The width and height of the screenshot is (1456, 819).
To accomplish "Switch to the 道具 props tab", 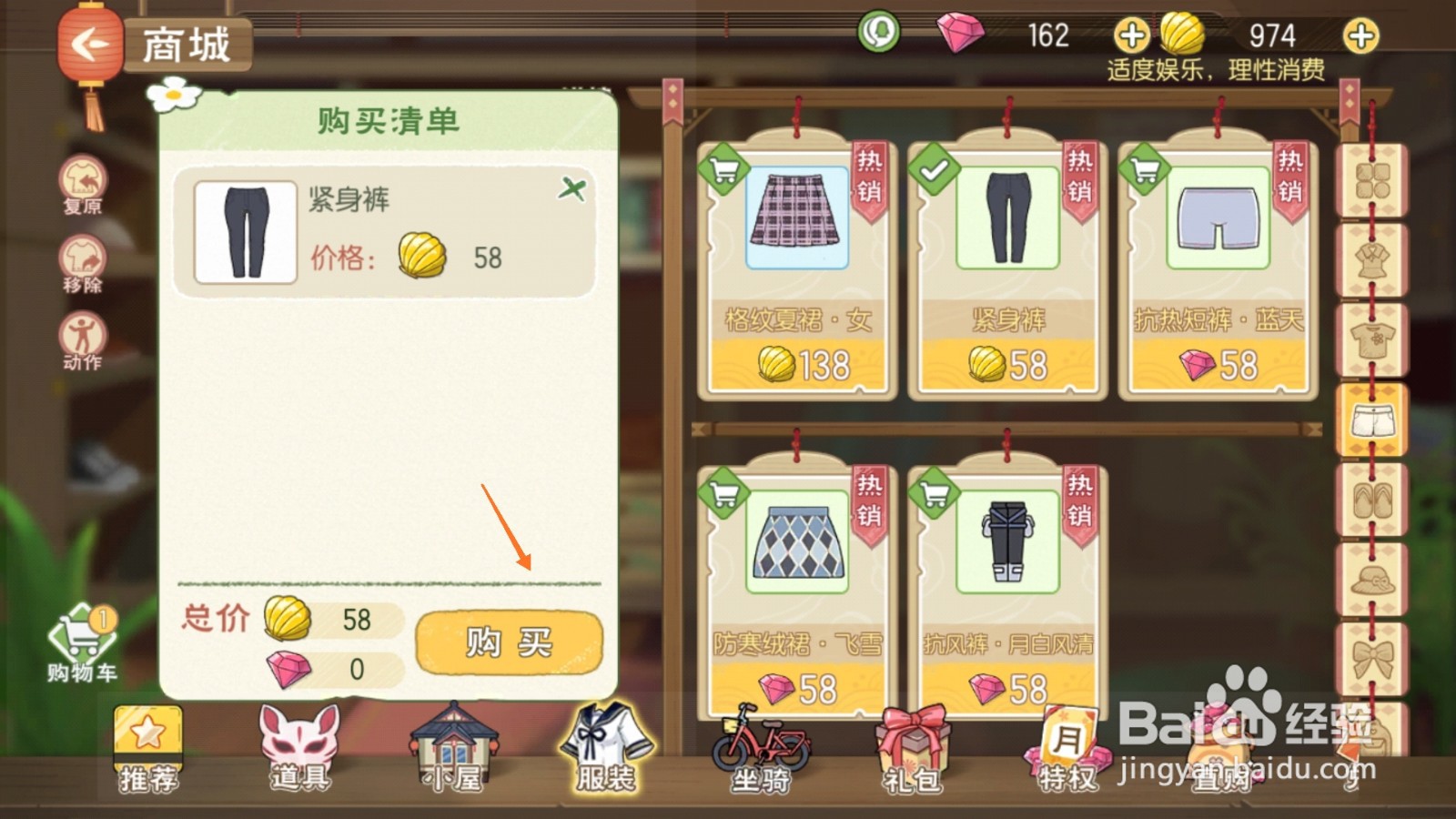I will point(299,748).
